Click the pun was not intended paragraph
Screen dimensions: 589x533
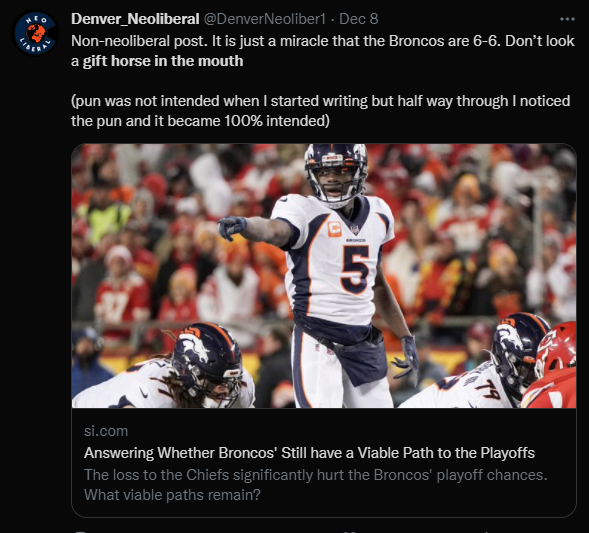320,111
